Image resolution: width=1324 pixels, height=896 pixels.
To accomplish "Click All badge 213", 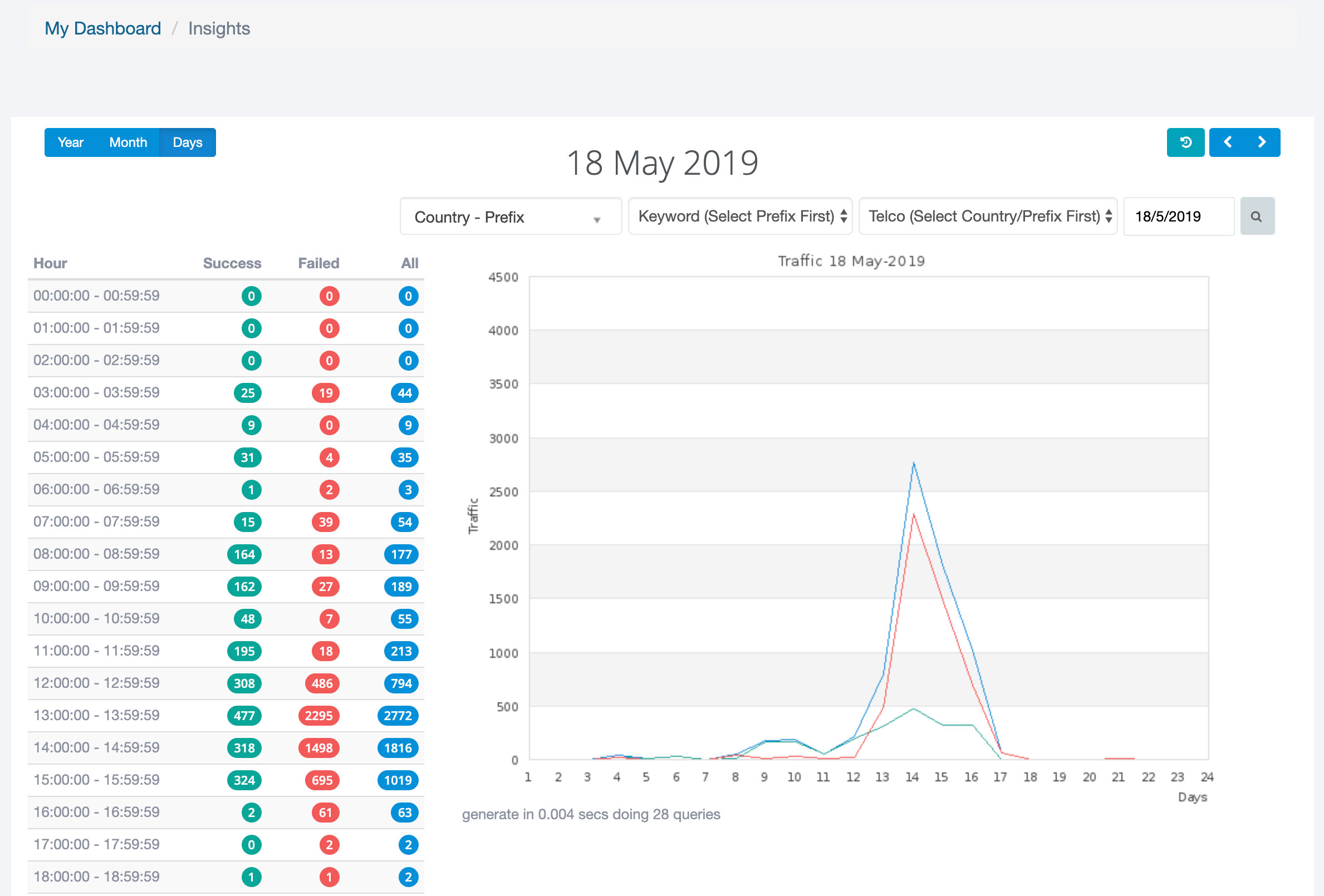I will point(401,651).
